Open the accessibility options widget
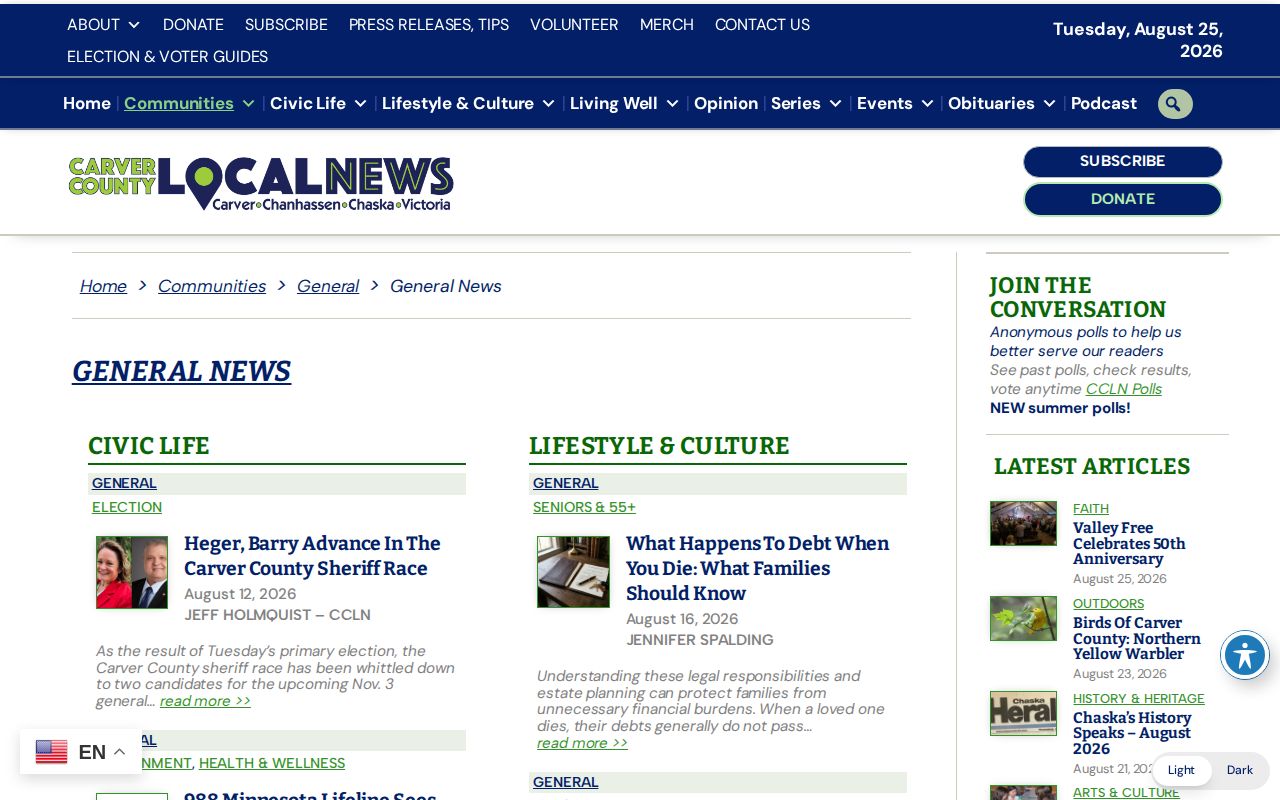This screenshot has width=1280, height=800. (x=1245, y=656)
